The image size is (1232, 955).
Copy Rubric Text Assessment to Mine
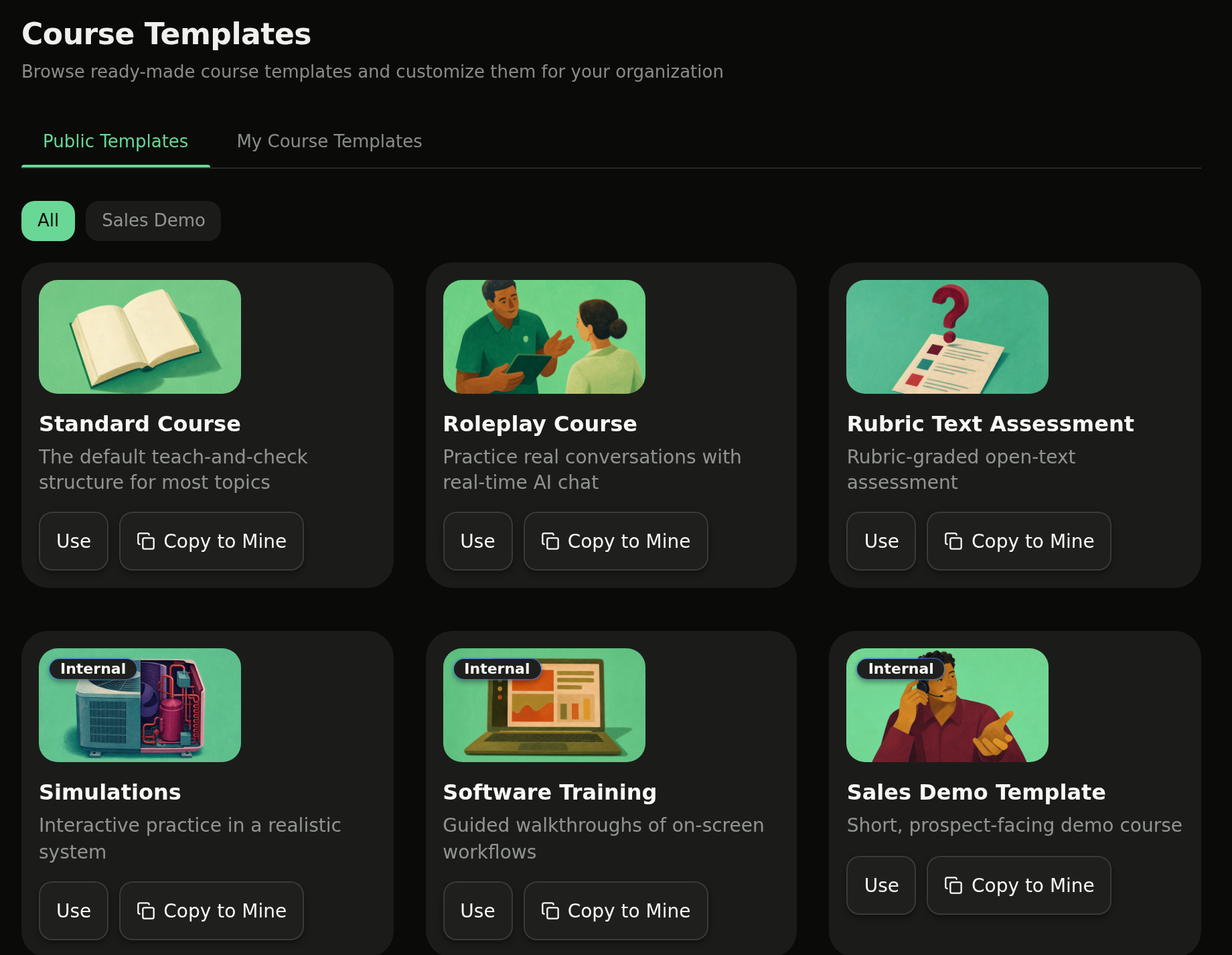coord(1019,541)
